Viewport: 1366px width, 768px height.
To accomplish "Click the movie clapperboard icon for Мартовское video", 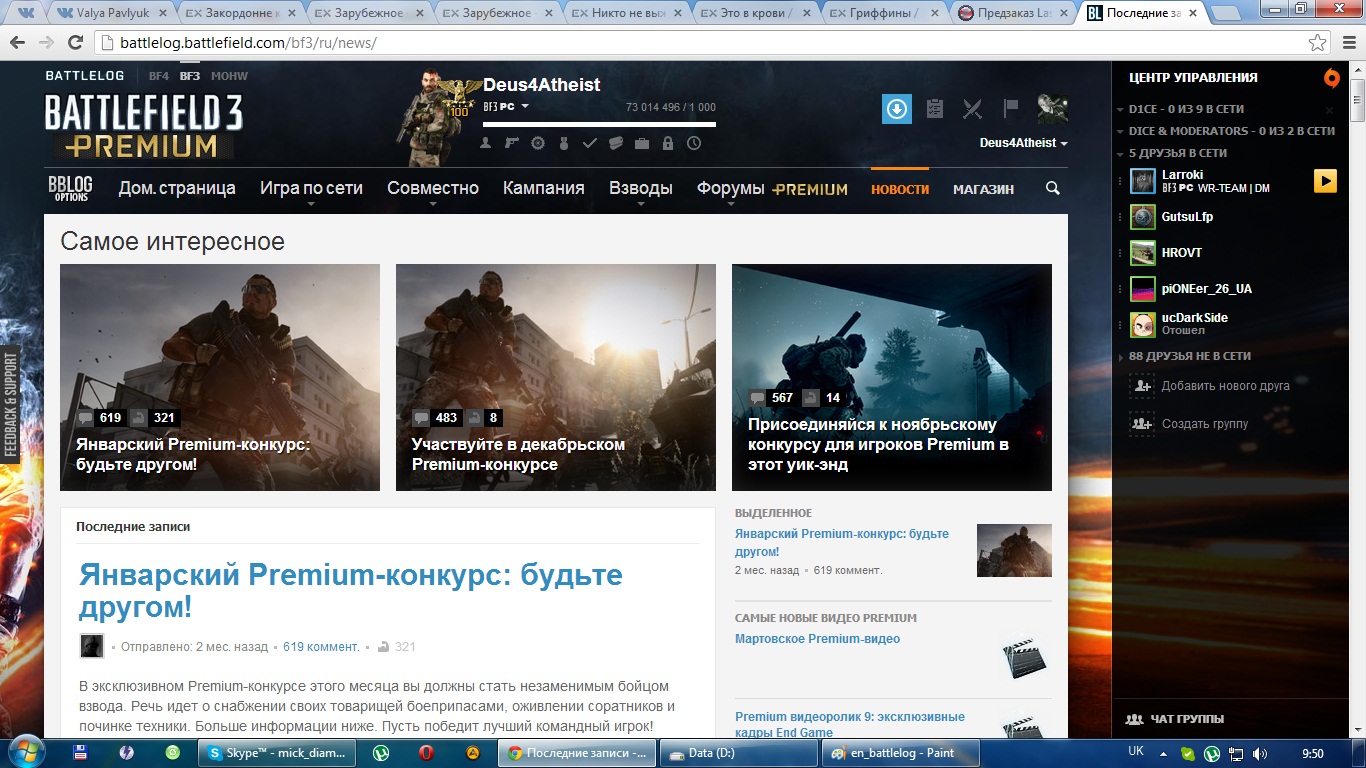I will tap(1025, 657).
